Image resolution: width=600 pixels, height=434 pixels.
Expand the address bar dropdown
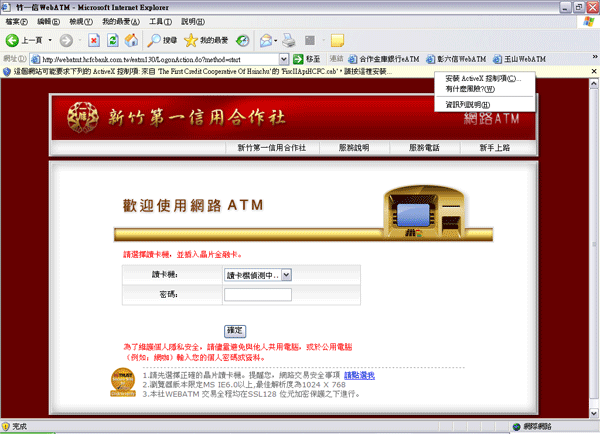click(284, 59)
